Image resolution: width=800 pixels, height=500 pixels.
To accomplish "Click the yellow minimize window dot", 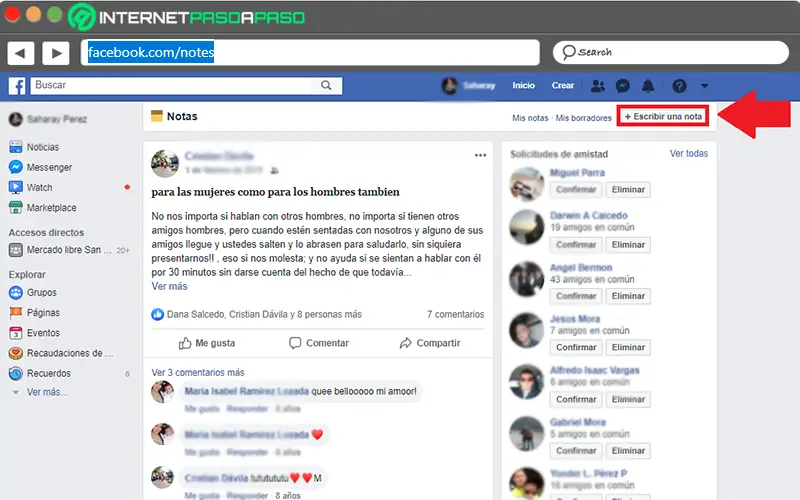I will coord(33,14).
